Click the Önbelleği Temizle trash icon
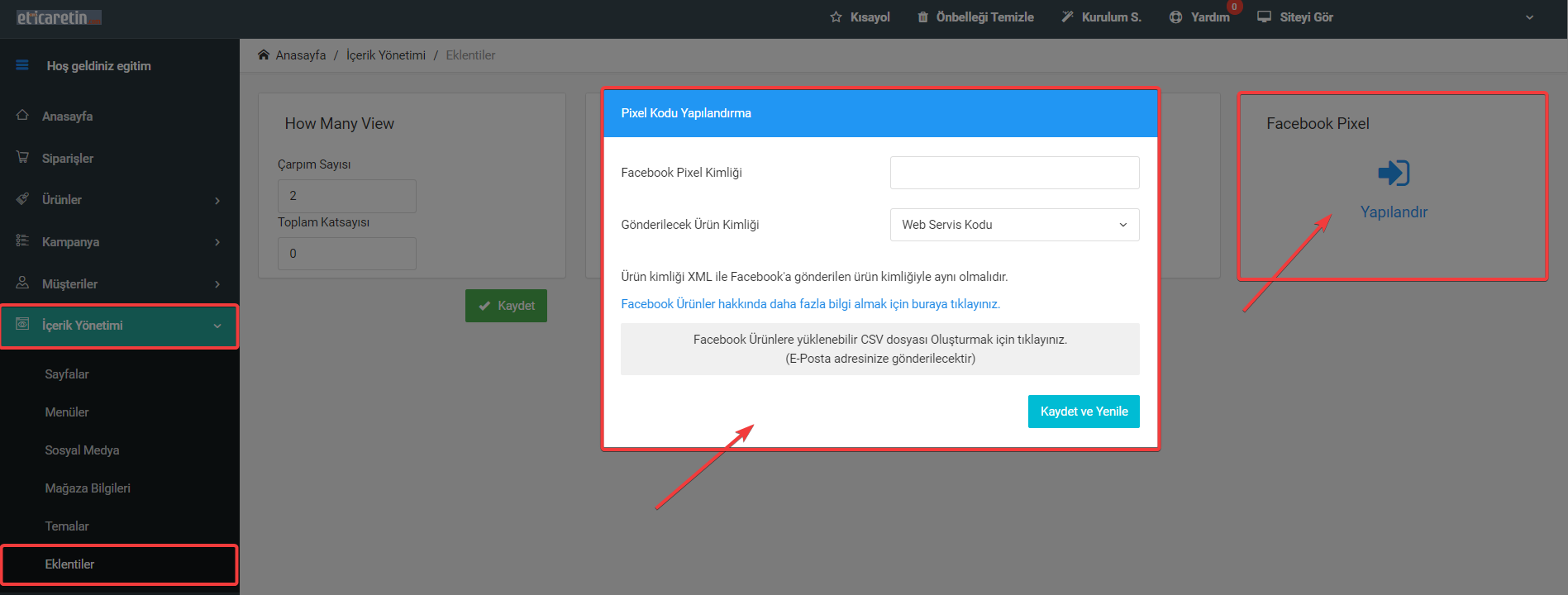 click(922, 17)
